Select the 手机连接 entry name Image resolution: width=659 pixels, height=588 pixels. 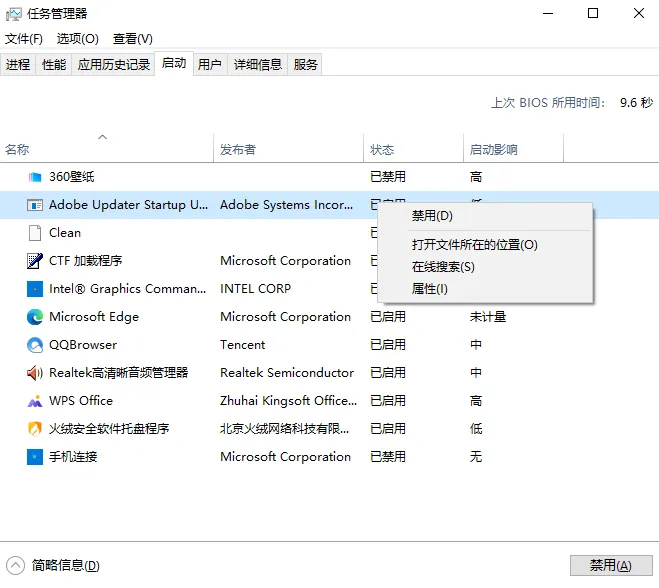[x=73, y=457]
